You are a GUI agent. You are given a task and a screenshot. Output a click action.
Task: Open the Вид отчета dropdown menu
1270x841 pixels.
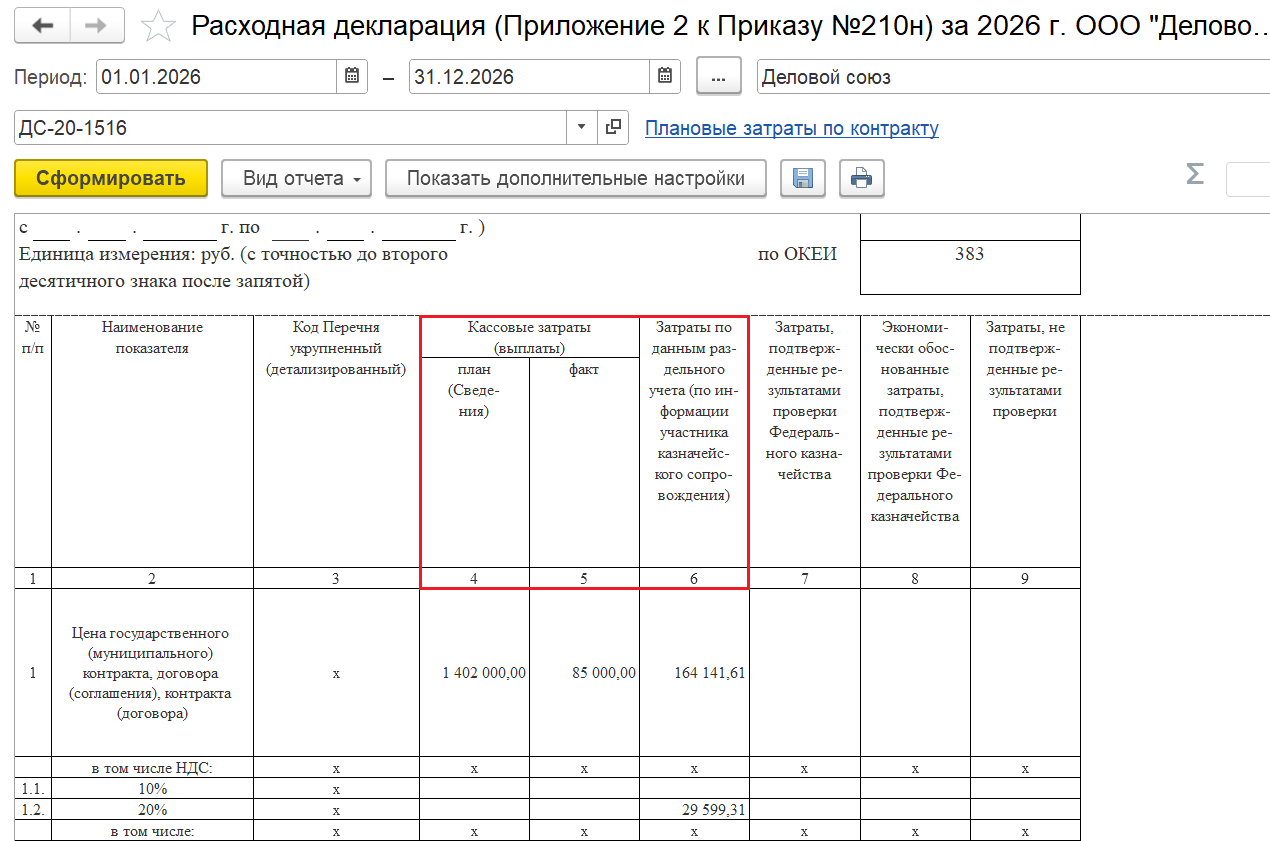296,179
